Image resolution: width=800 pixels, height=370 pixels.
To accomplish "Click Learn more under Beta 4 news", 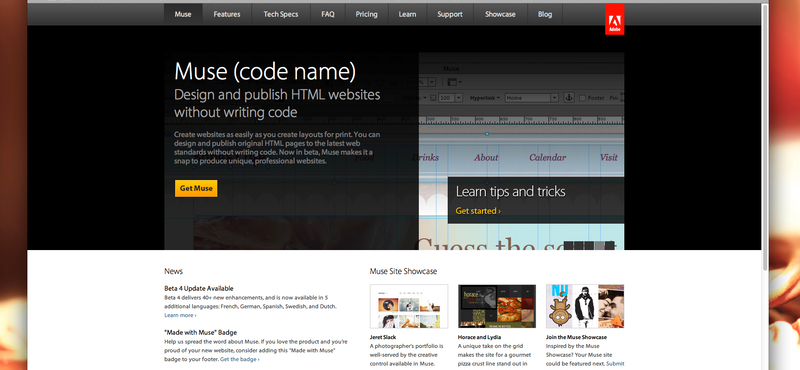I will pos(180,315).
